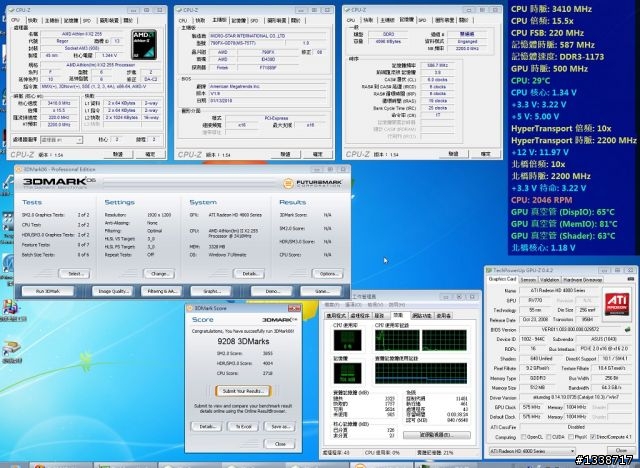The height and width of the screenshot is (468, 640).
Task: Open the 應用程式 tab in Task Manager
Action: [x=336, y=315]
